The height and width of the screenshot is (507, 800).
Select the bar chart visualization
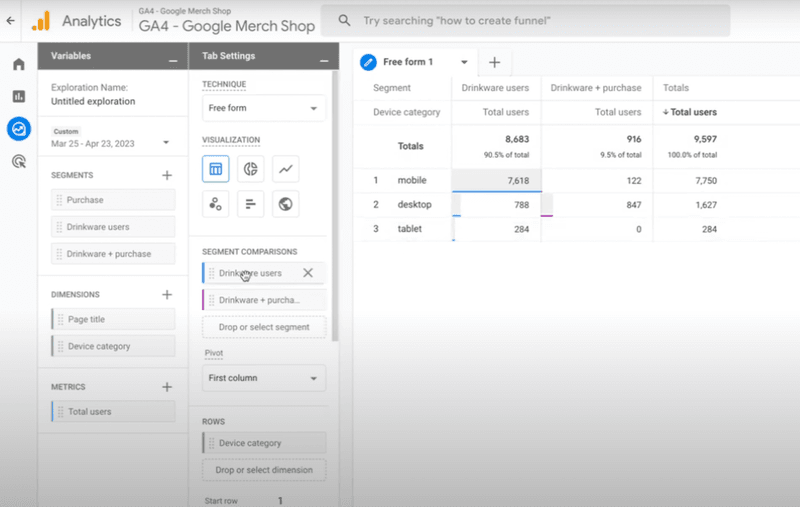click(x=251, y=204)
